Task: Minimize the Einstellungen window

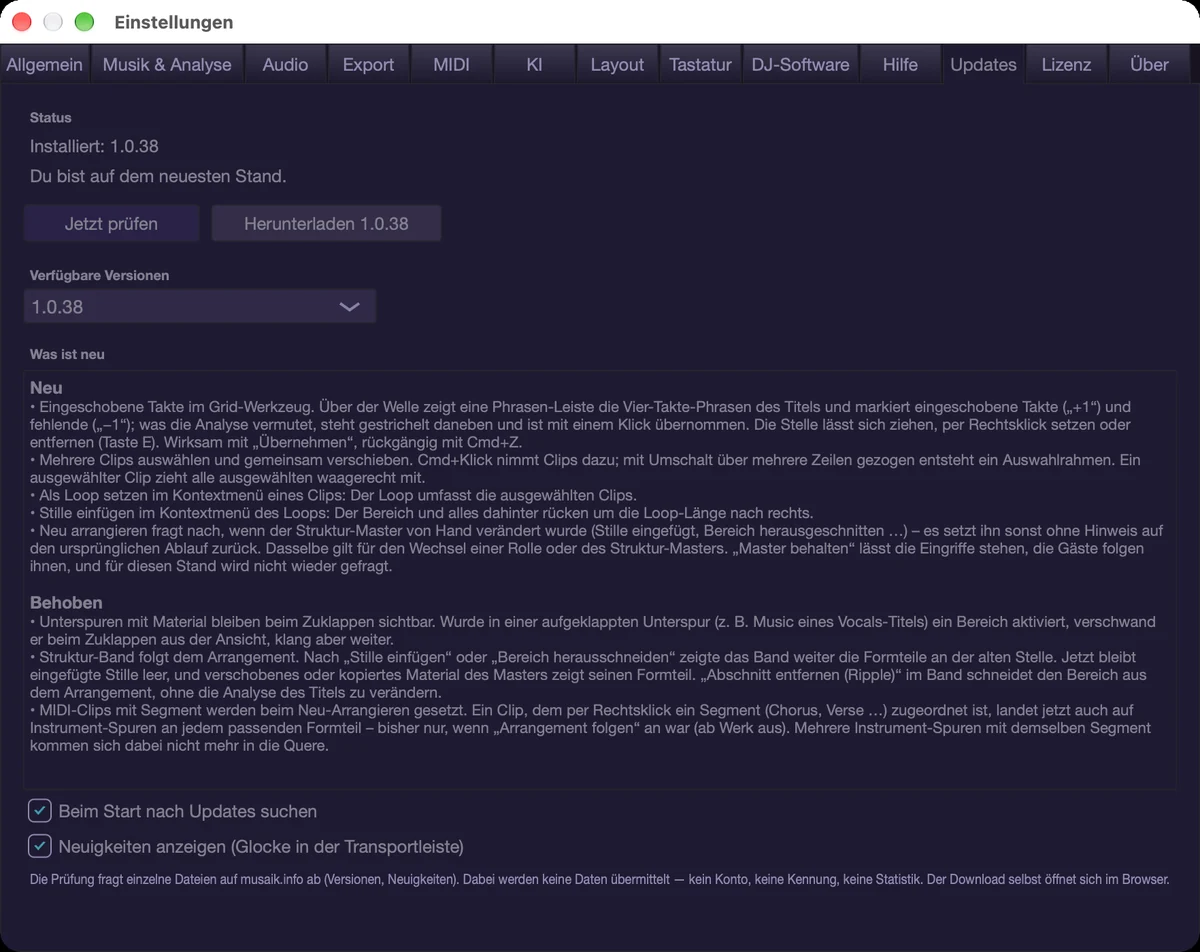Action: pos(53,22)
